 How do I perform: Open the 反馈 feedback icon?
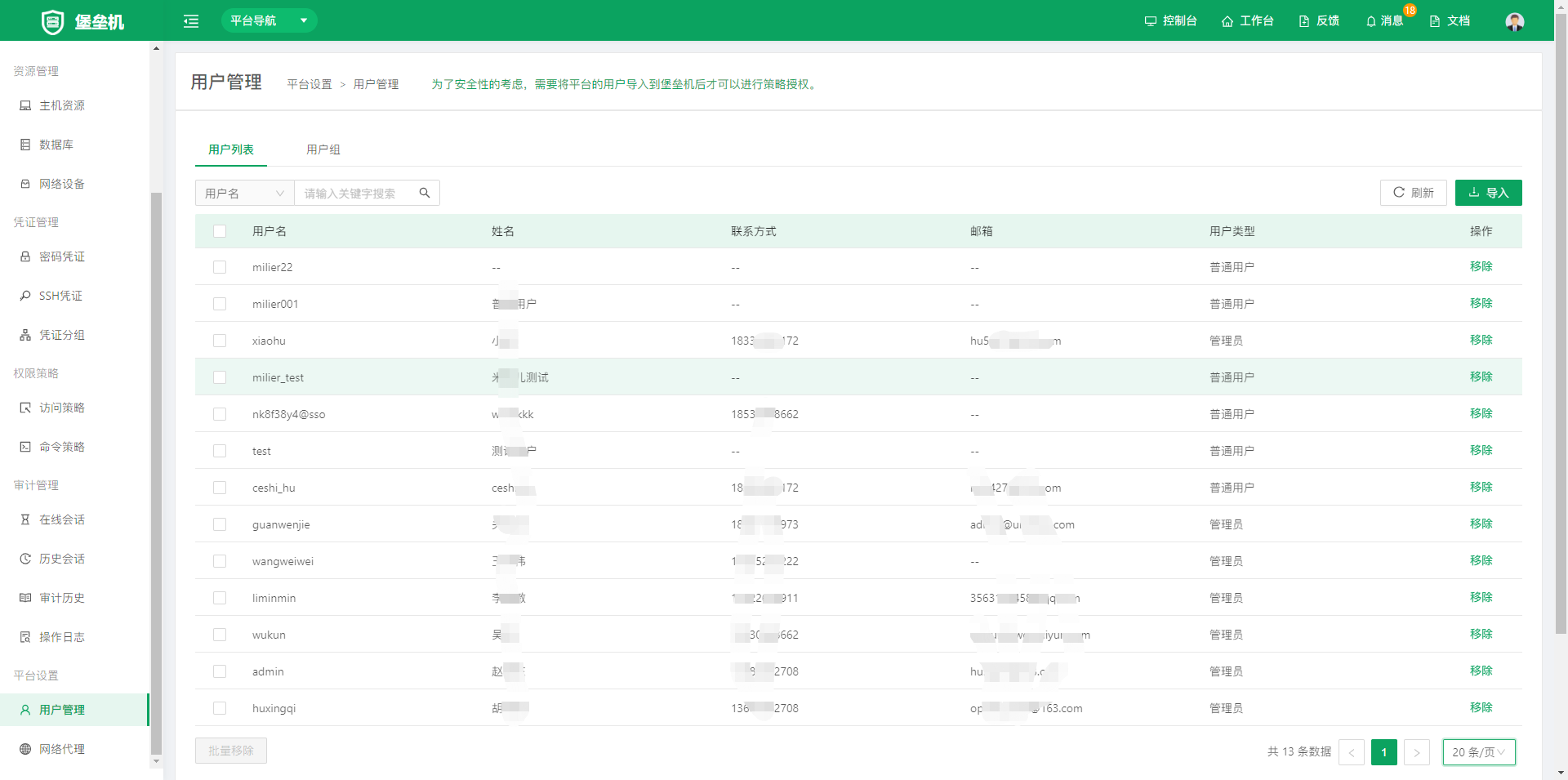[x=1304, y=21]
